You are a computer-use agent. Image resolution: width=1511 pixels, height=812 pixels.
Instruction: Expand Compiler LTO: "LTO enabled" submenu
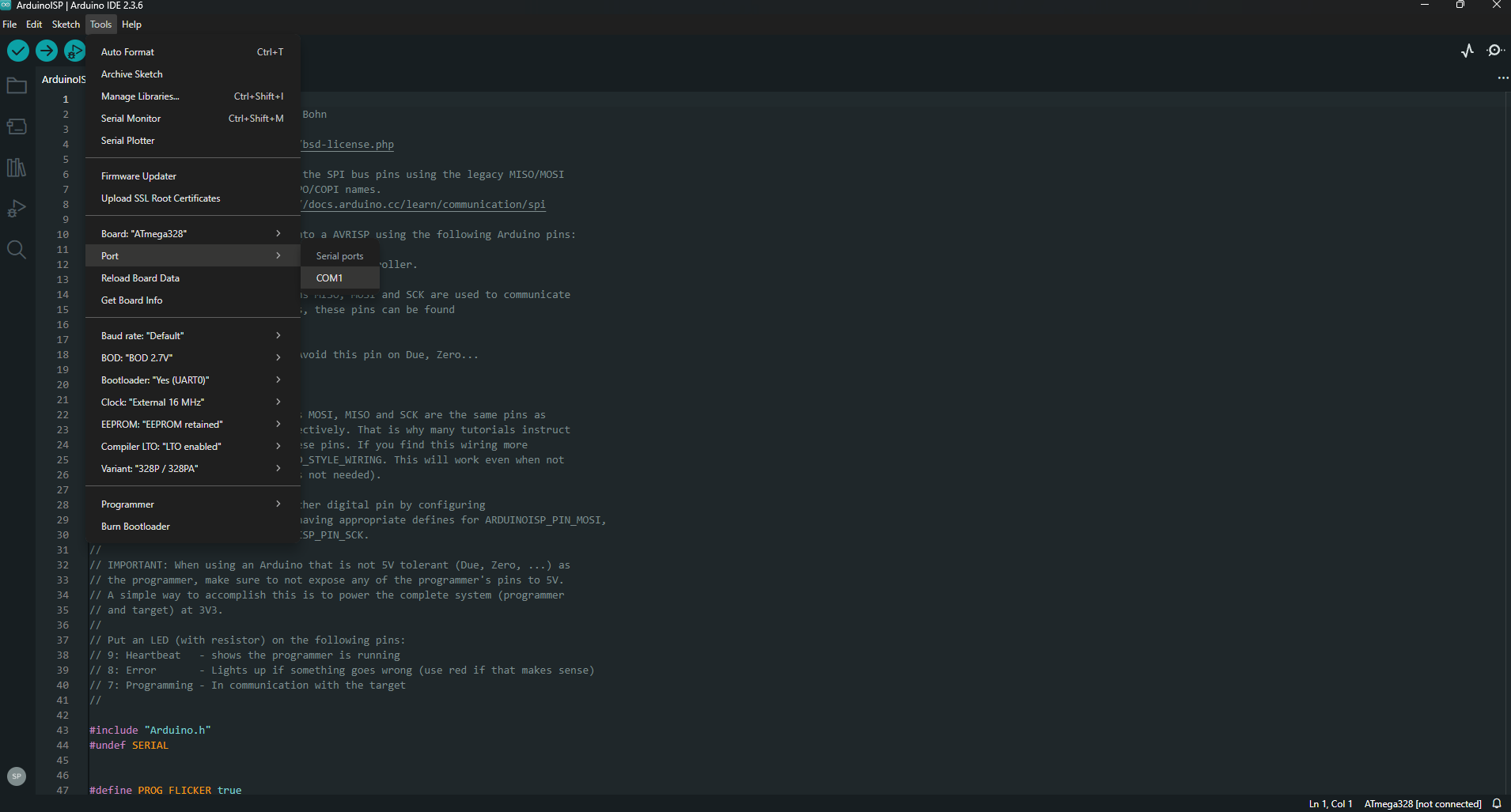(192, 447)
